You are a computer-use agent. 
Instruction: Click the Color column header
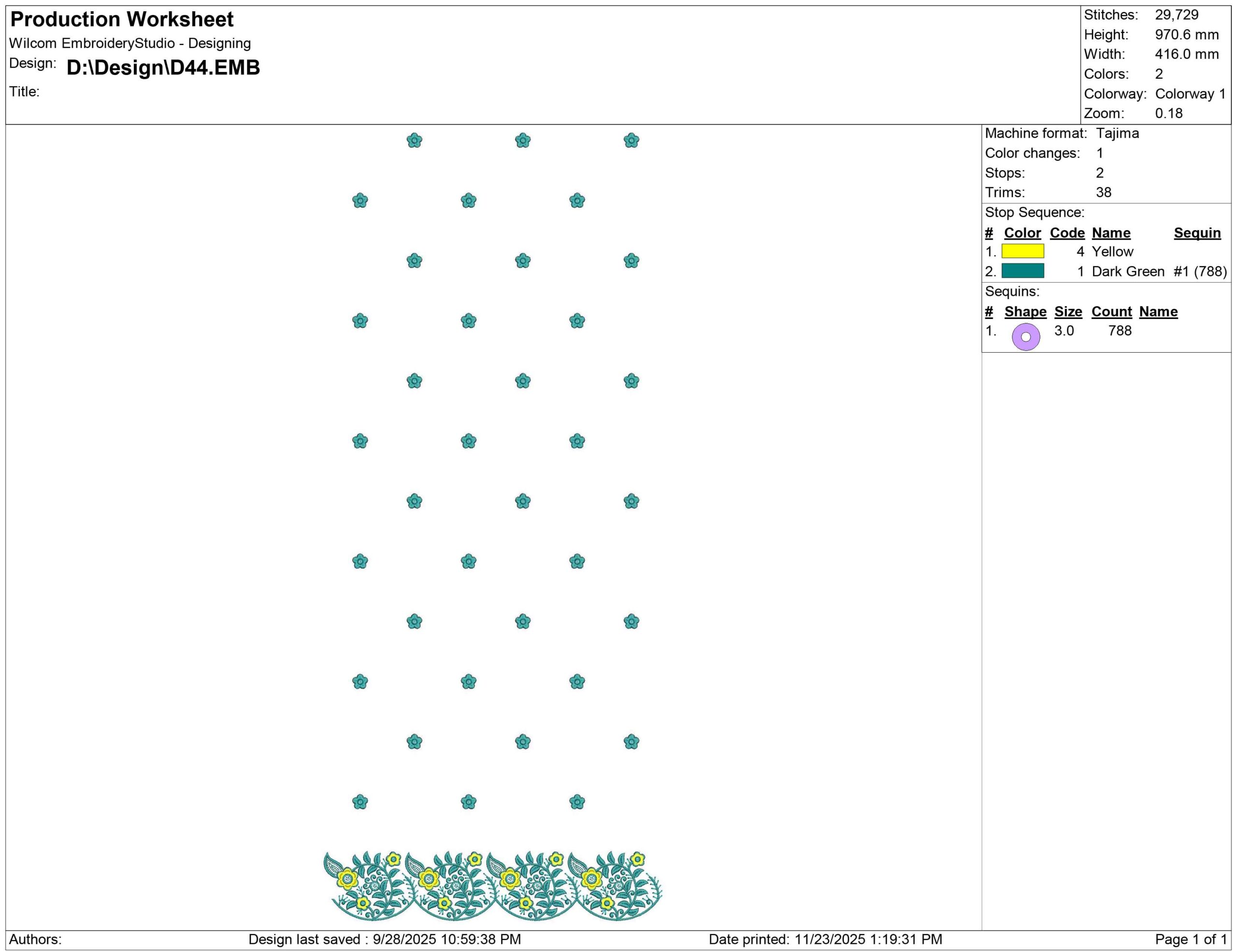tap(1022, 233)
